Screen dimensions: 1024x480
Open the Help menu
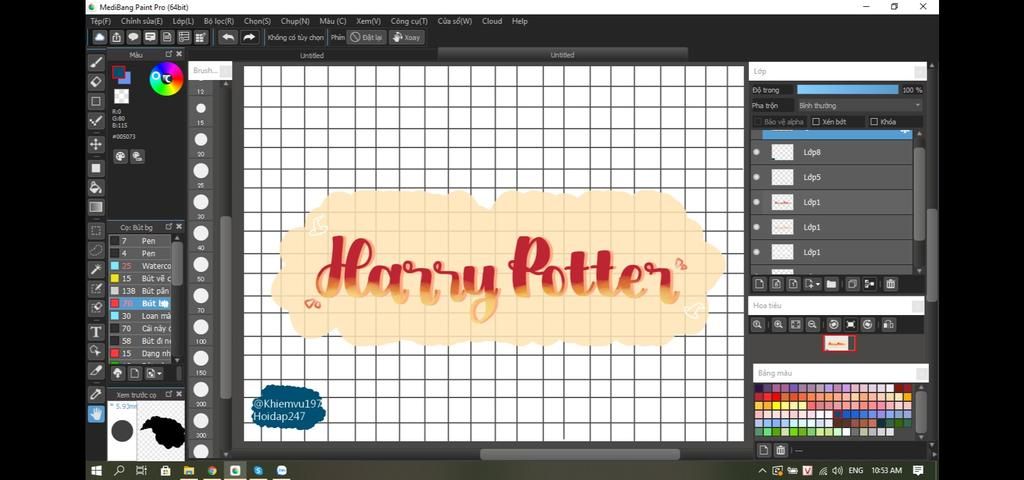click(x=520, y=22)
